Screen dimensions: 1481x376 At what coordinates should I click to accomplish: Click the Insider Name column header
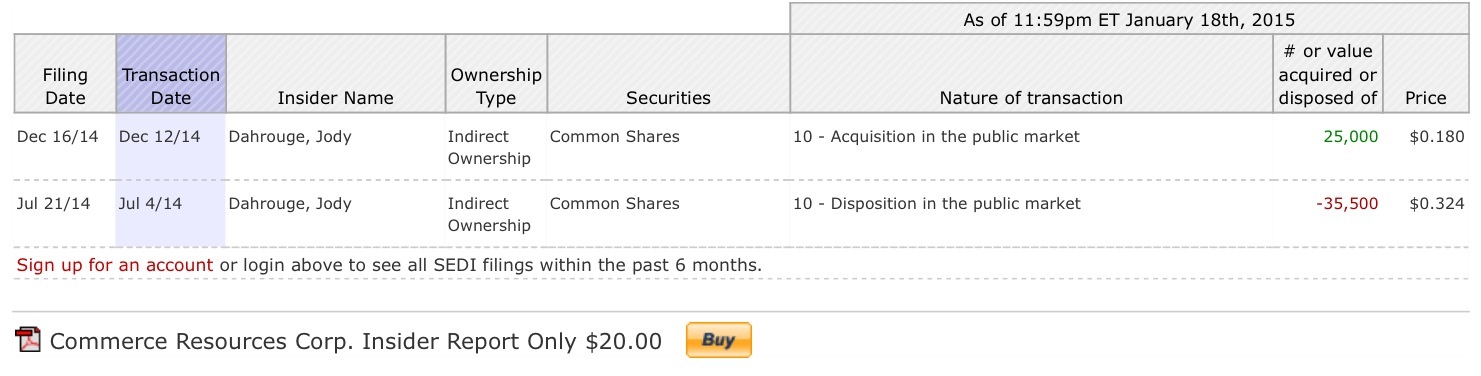click(x=335, y=98)
